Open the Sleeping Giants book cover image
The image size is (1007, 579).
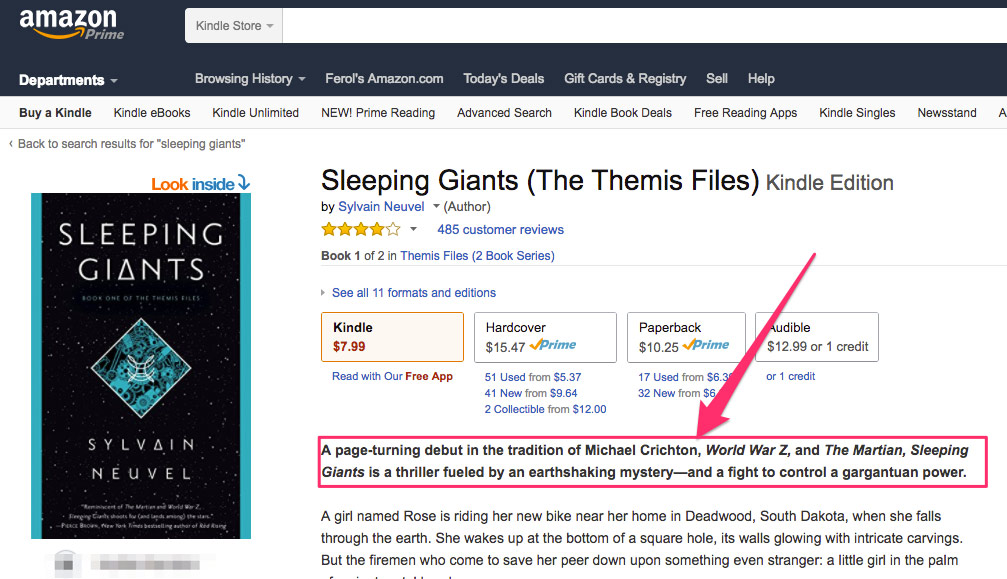point(141,366)
